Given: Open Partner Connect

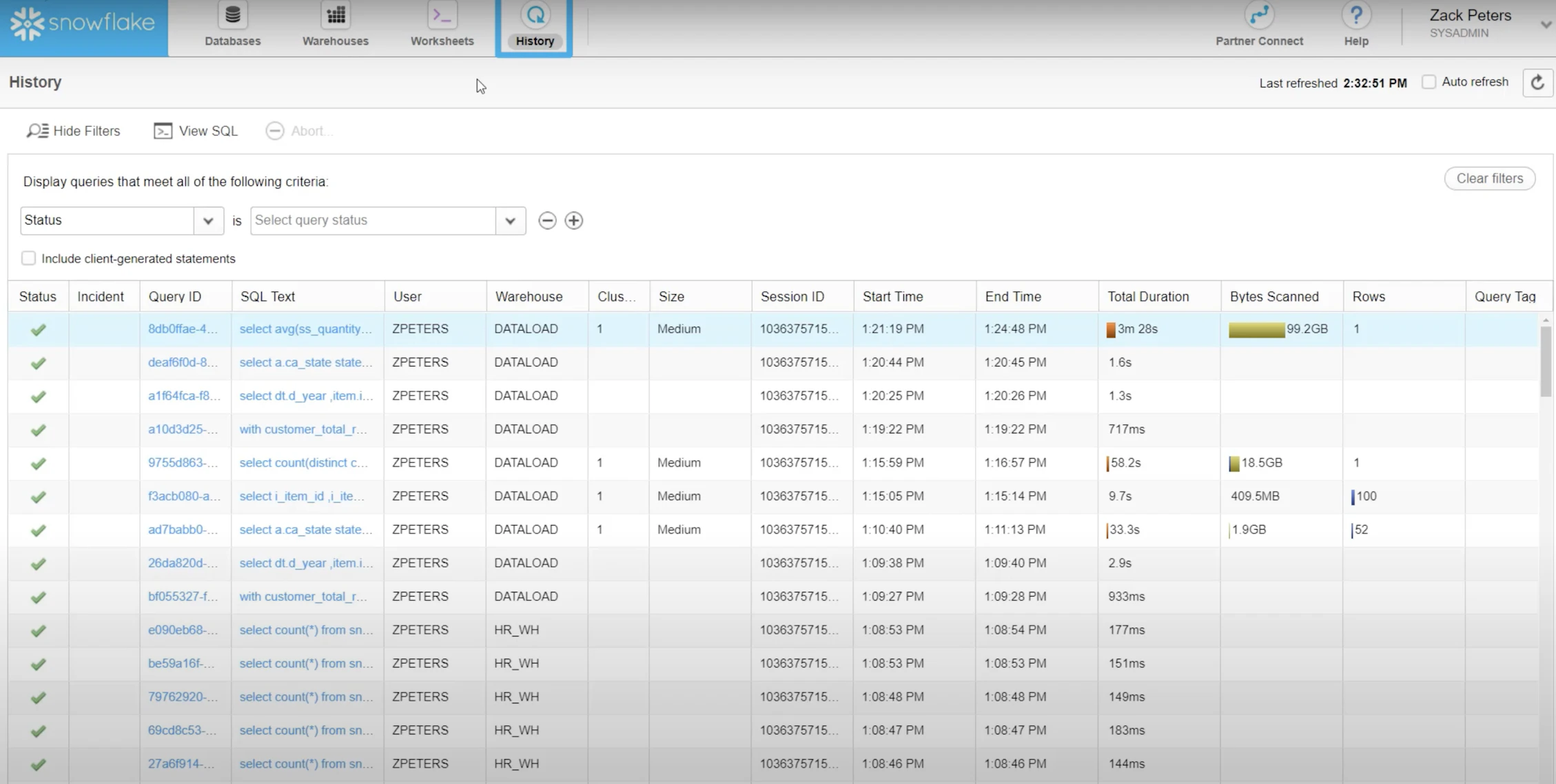Looking at the screenshot, I should tap(1259, 24).
